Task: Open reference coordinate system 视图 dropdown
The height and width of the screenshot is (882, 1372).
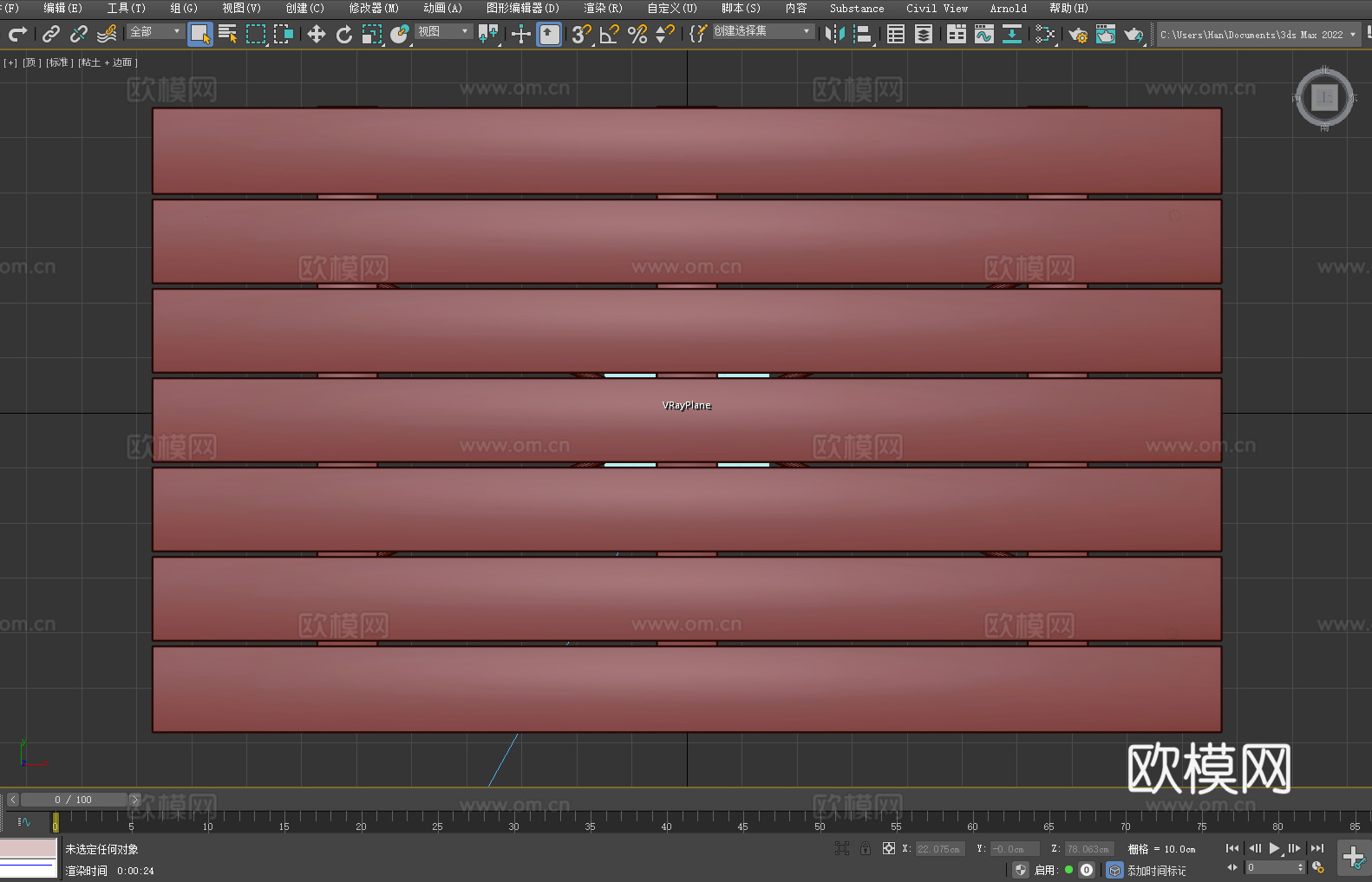Action: point(443,31)
